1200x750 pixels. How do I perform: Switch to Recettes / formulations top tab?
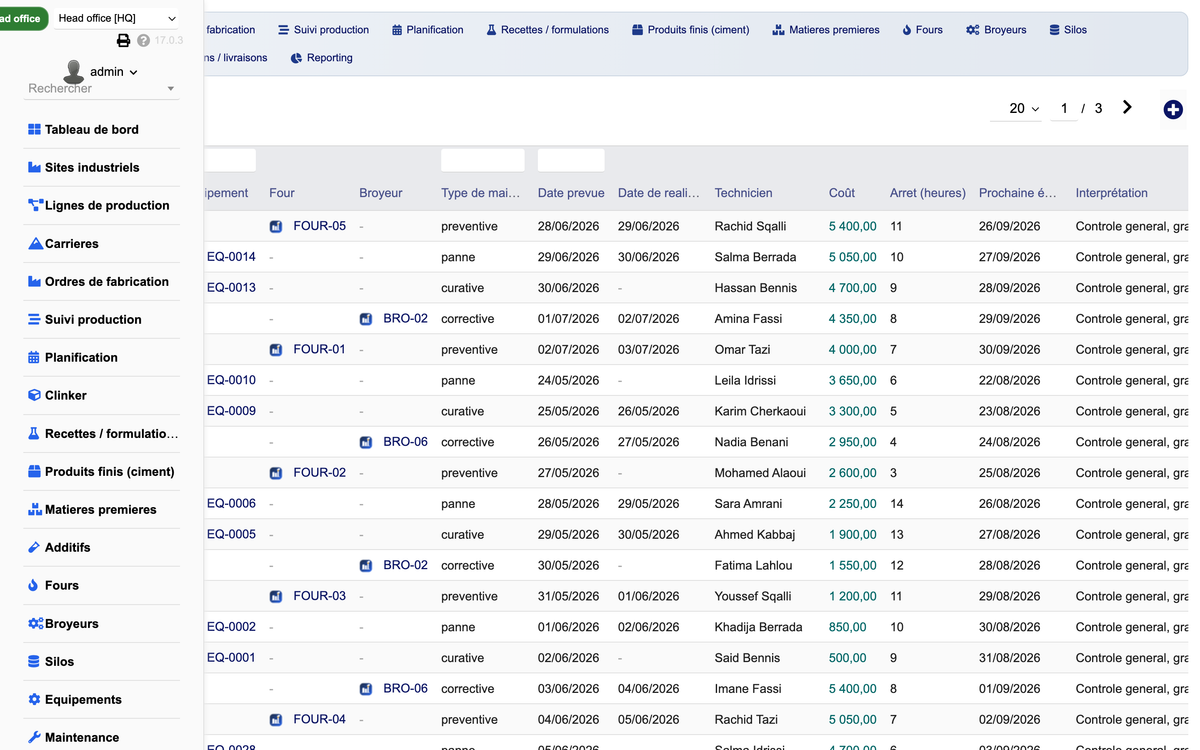click(x=547, y=30)
